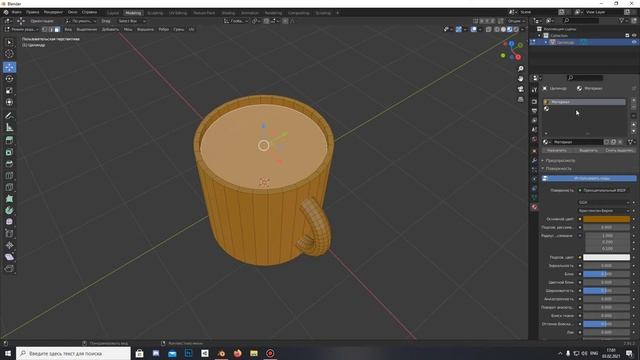Remove material slot with minus button
The width and height of the screenshot is (640, 360).
pyautogui.click(x=633, y=107)
